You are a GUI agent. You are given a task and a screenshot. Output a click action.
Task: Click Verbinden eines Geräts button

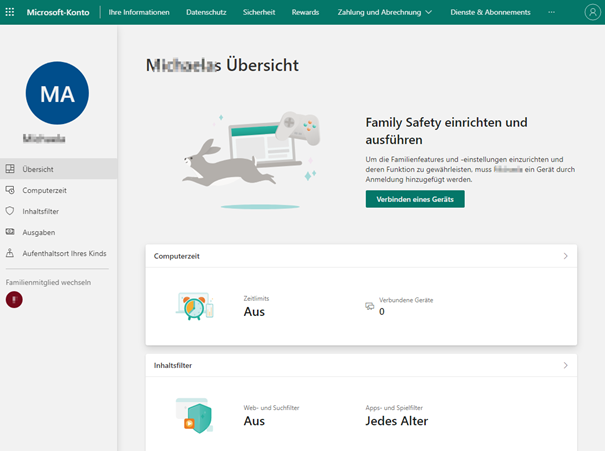click(415, 199)
